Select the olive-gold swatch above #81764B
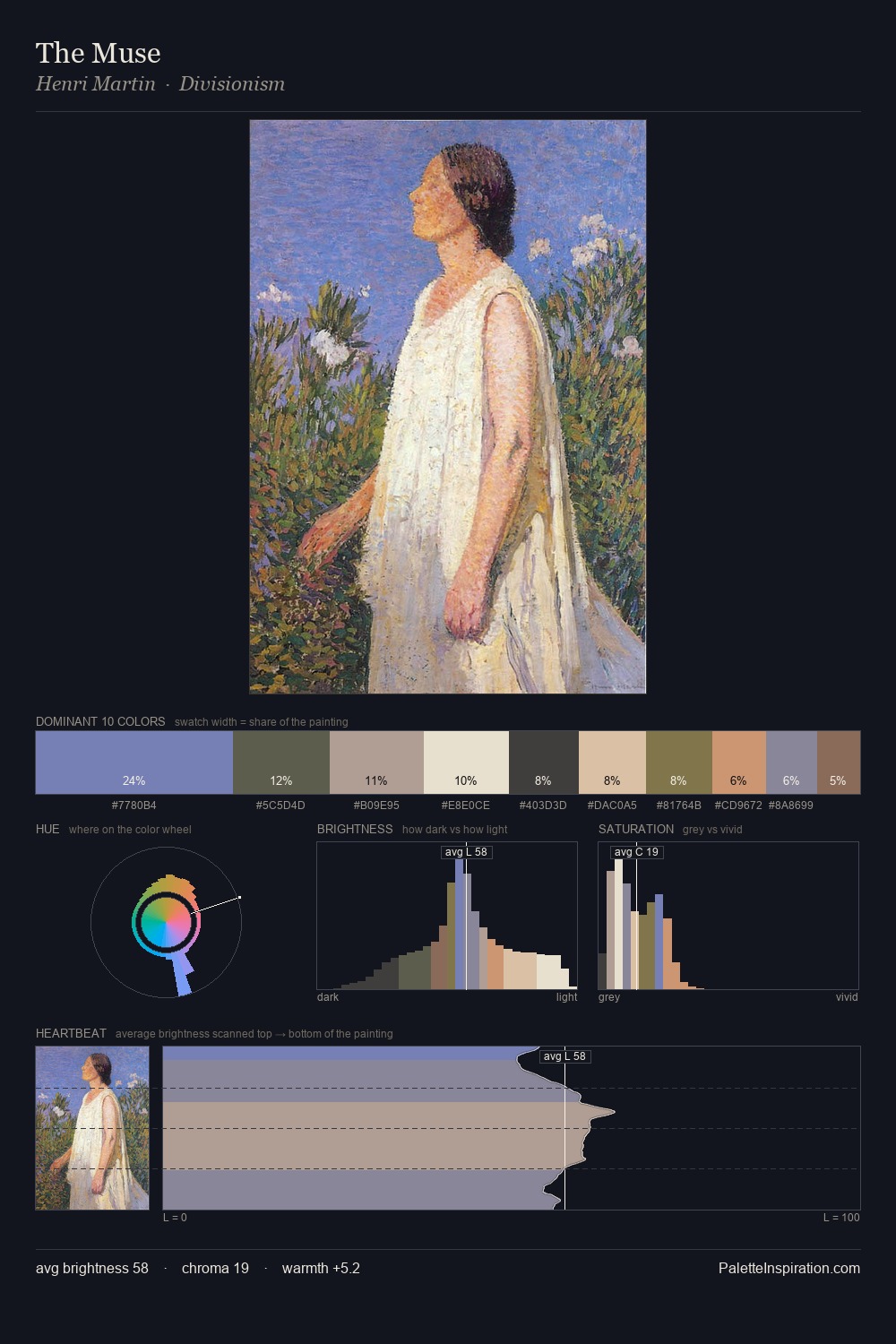 [679, 762]
